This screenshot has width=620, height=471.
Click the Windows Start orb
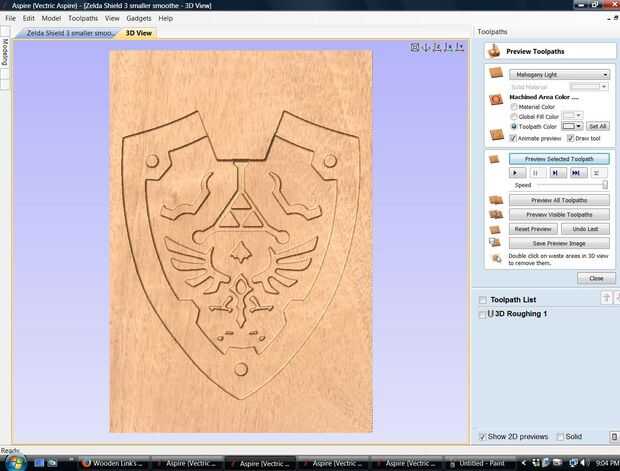coord(16,462)
